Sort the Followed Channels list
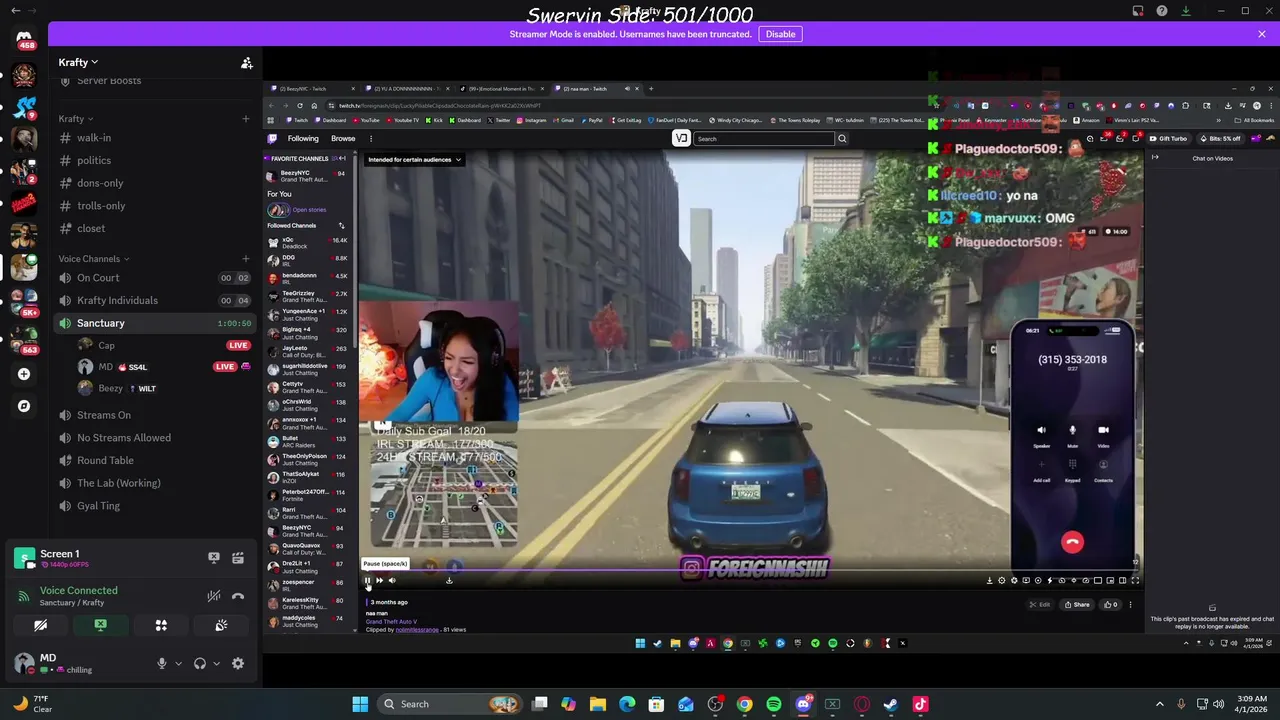The image size is (1280, 720). click(341, 226)
